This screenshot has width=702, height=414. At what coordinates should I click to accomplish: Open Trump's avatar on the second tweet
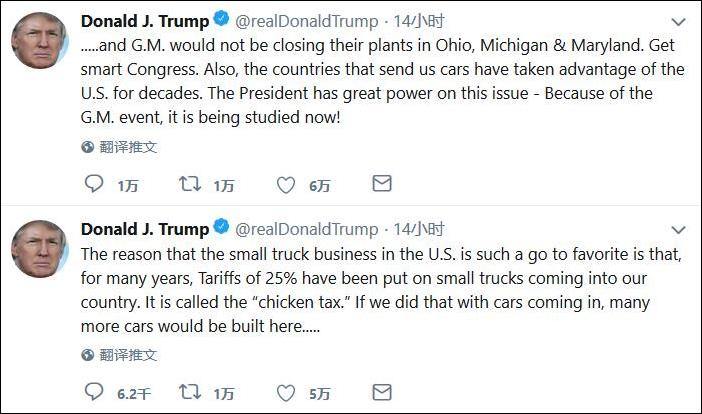tap(39, 249)
